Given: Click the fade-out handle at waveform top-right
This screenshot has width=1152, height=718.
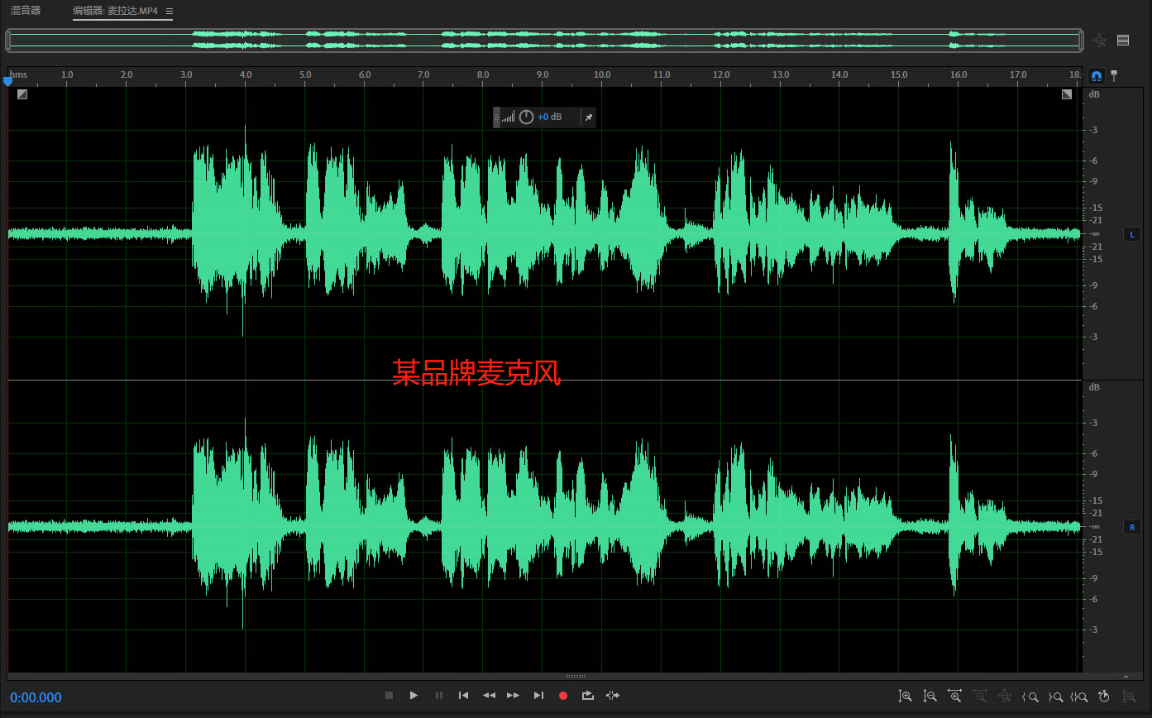Looking at the screenshot, I should [1067, 94].
